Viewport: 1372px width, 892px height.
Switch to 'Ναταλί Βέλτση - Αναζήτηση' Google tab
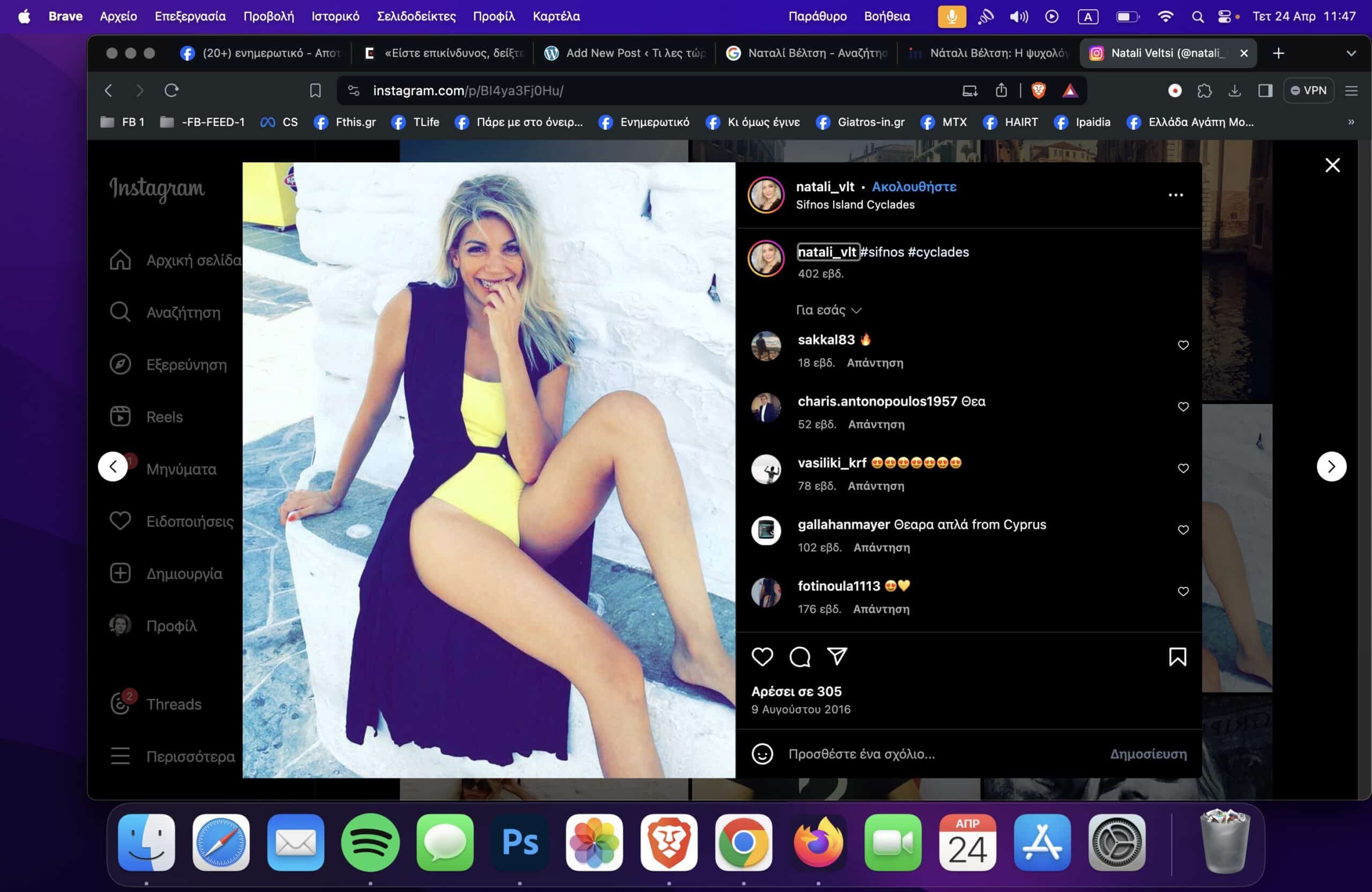(807, 53)
